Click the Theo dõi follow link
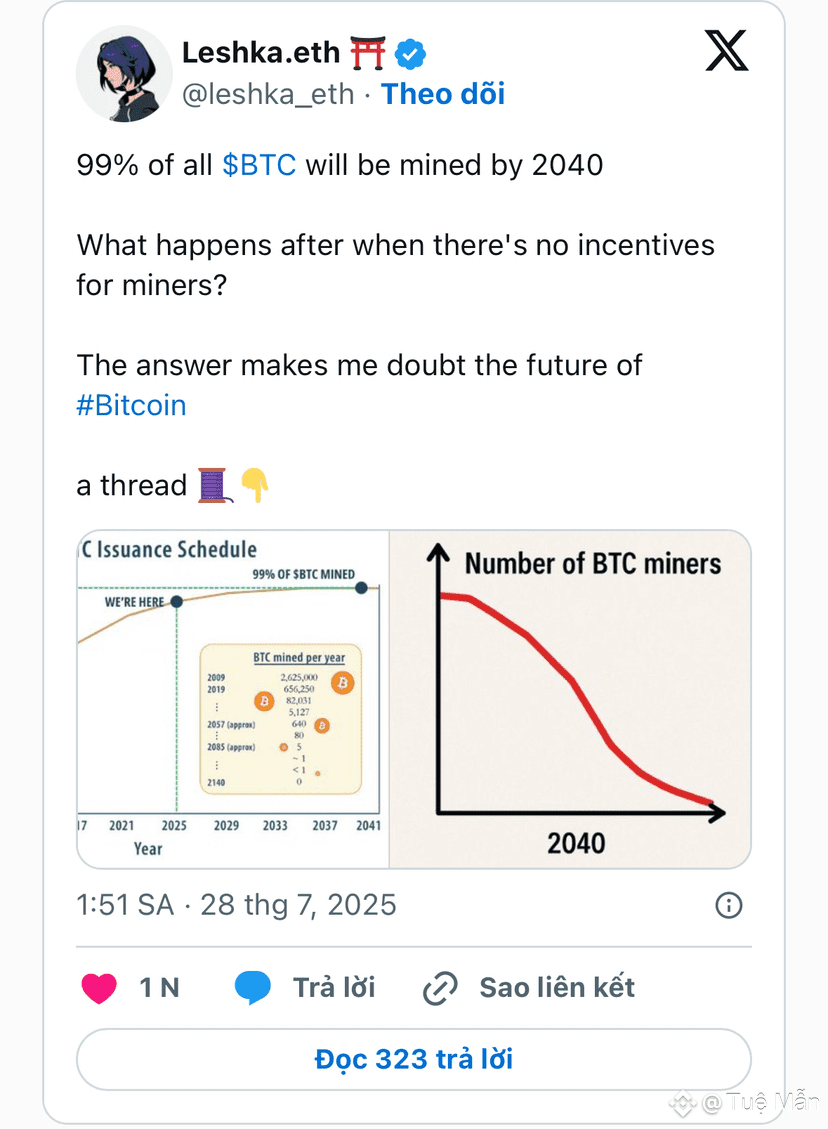The image size is (828, 1129). (443, 94)
